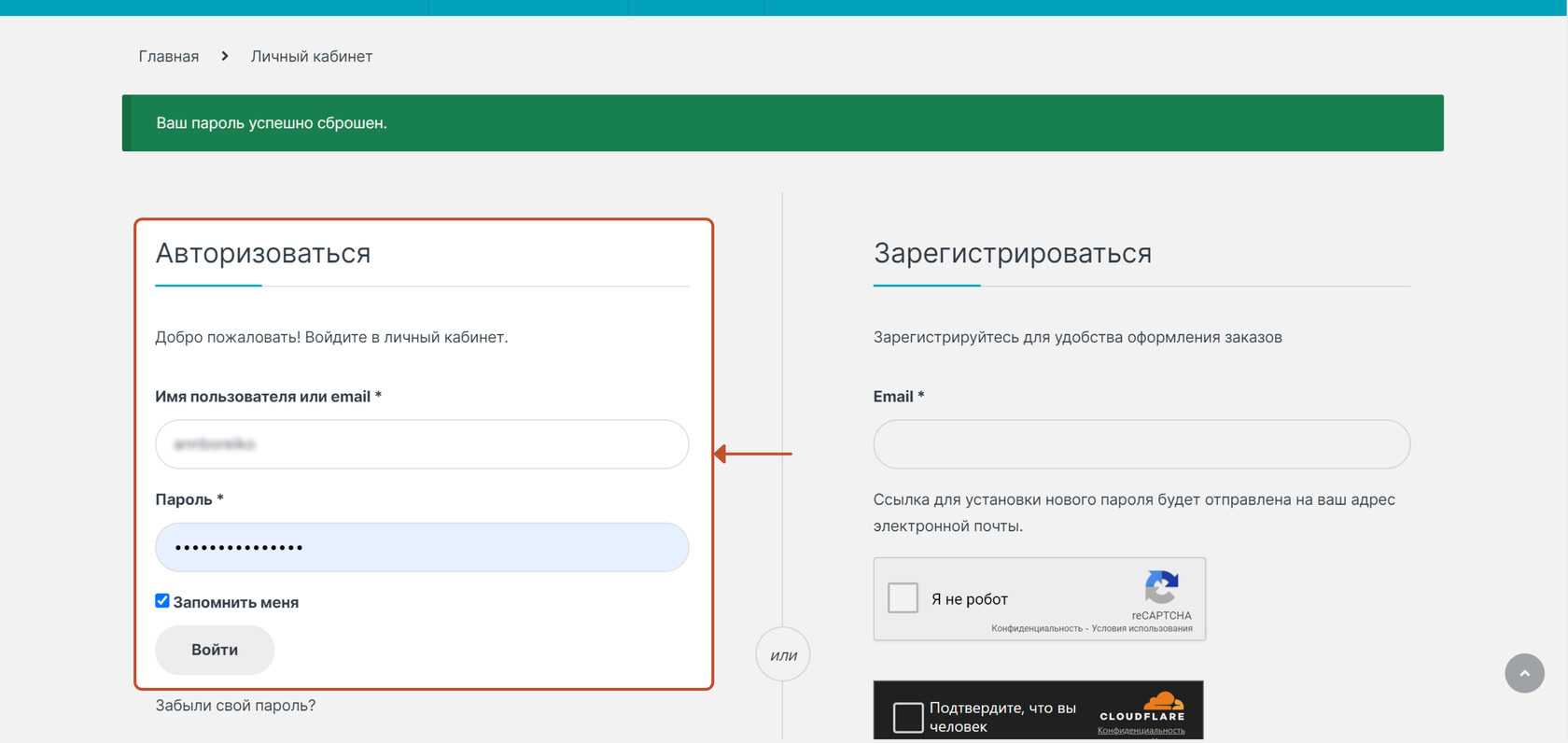Click the Зарегистрируйтесь для удобства оформления заказов text
Screen dimensions: 1568x743
(x=1078, y=337)
